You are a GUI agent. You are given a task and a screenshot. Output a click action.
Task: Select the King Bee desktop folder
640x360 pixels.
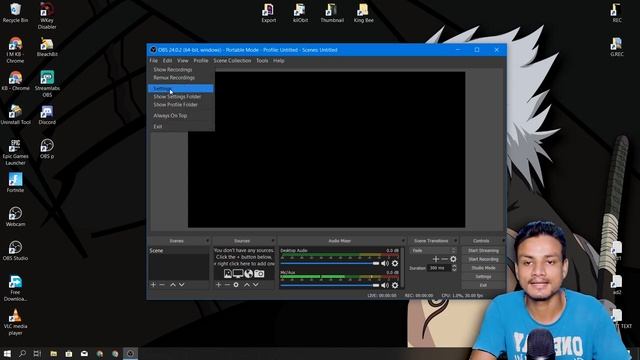[363, 13]
